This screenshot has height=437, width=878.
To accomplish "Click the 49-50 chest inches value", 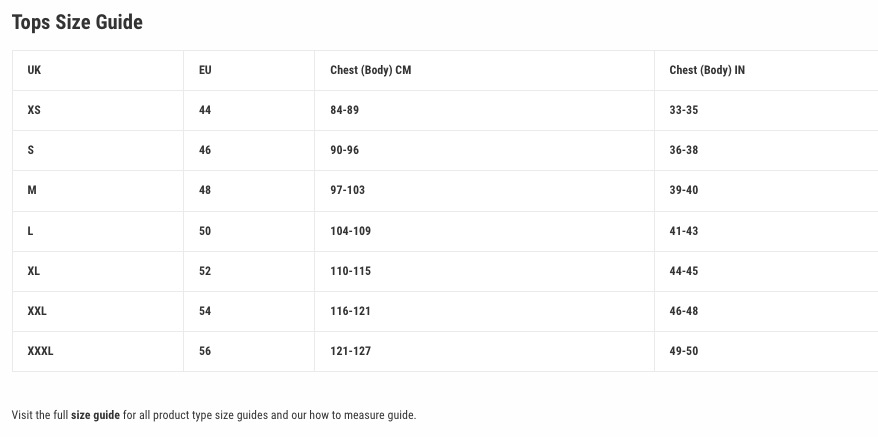I will (684, 351).
